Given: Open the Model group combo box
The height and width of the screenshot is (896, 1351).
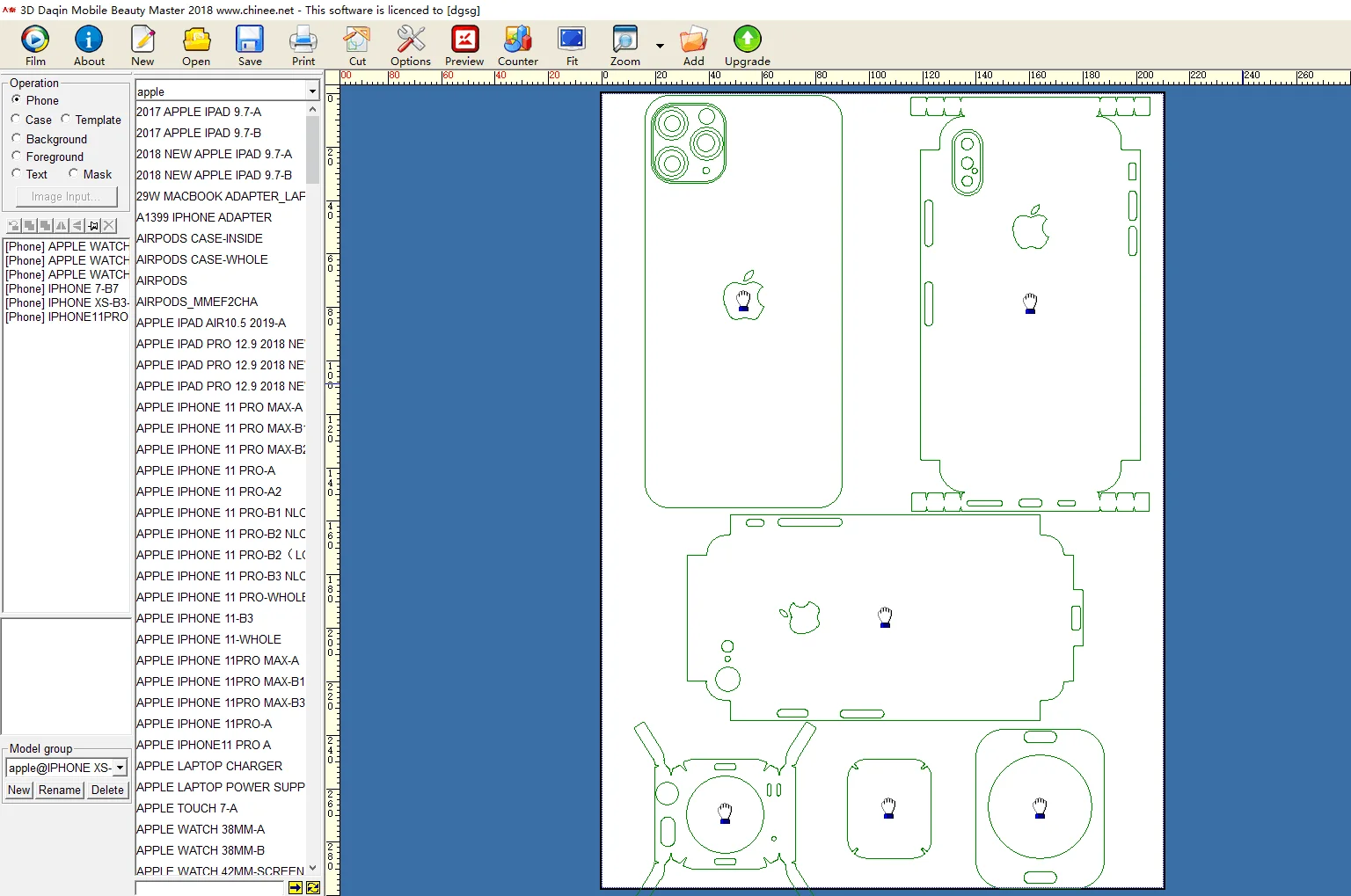Looking at the screenshot, I should pos(120,768).
